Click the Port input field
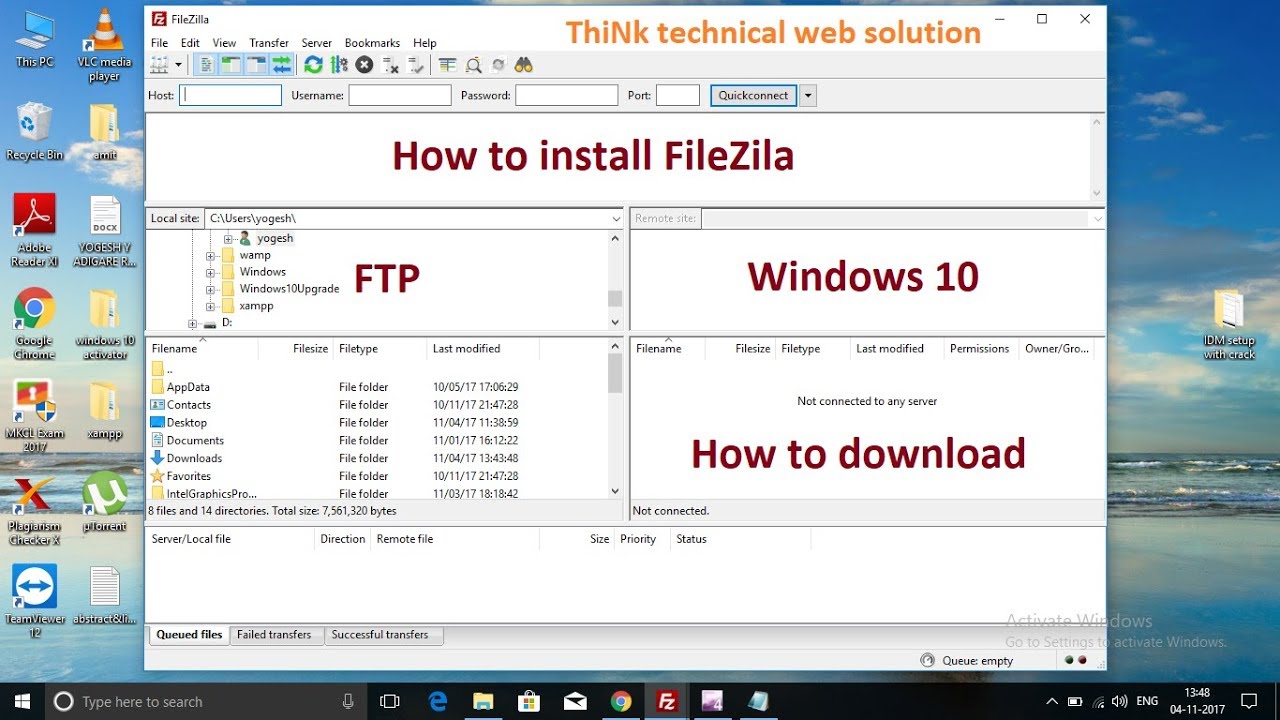 (x=678, y=95)
